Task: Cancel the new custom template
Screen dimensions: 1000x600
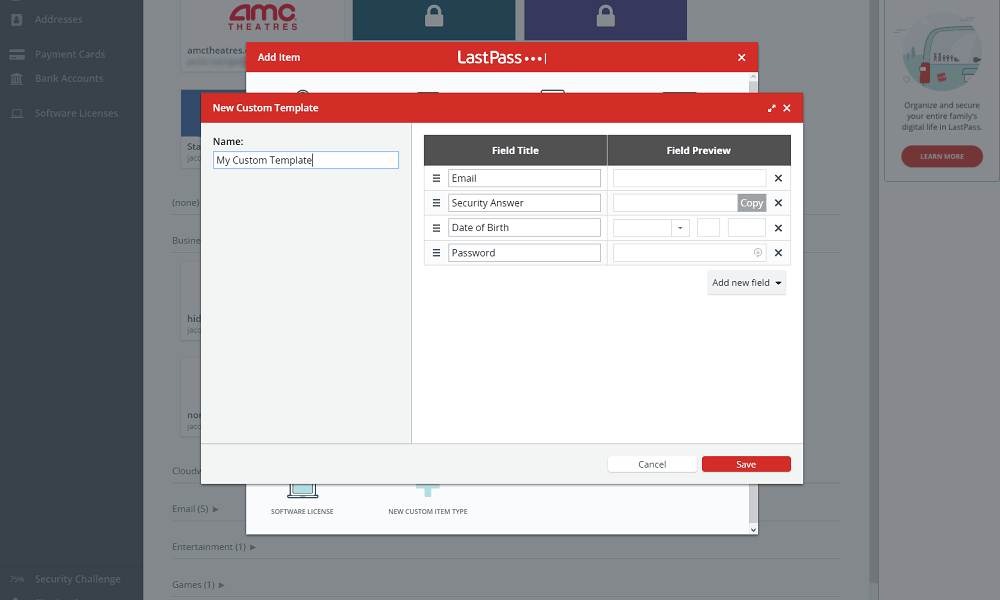Action: (652, 464)
